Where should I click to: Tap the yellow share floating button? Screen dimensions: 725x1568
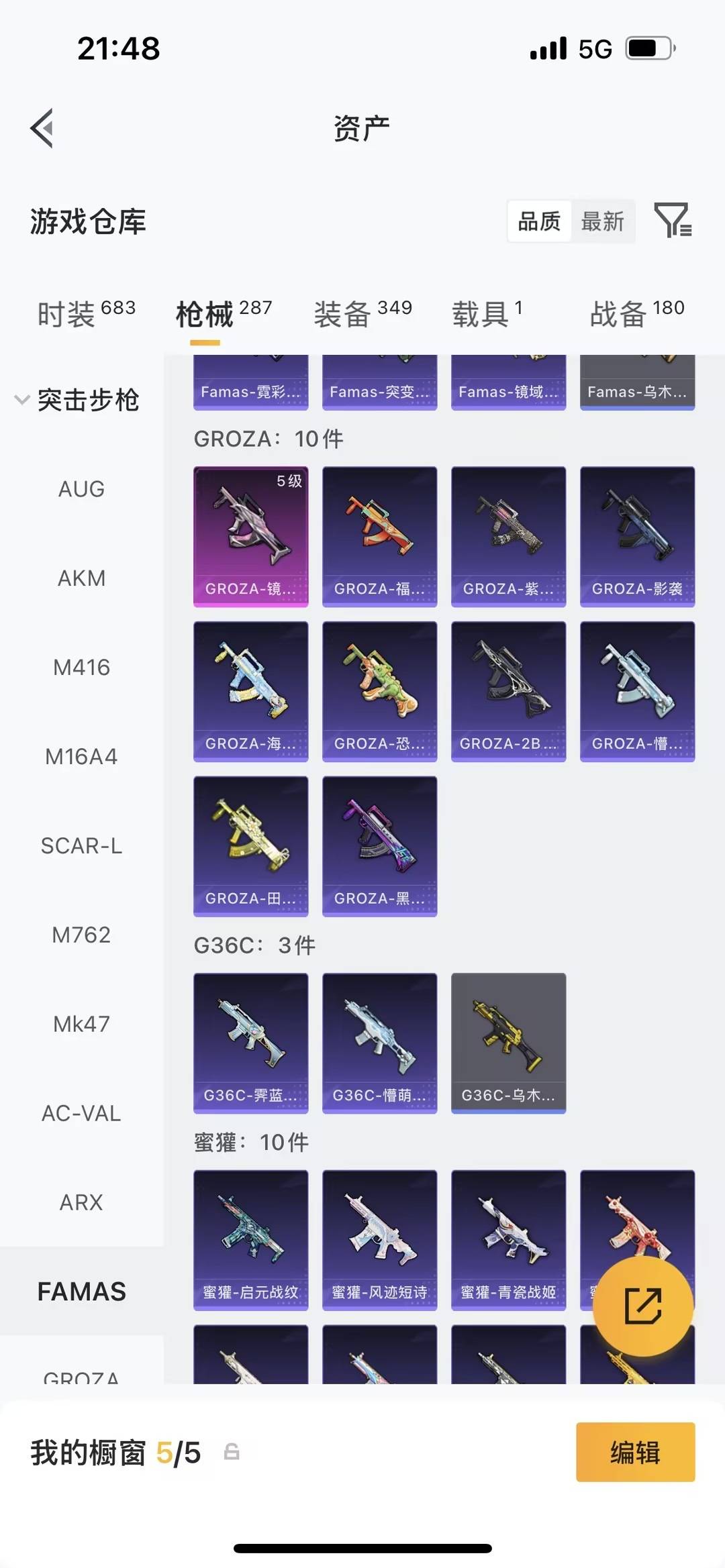click(x=643, y=1306)
